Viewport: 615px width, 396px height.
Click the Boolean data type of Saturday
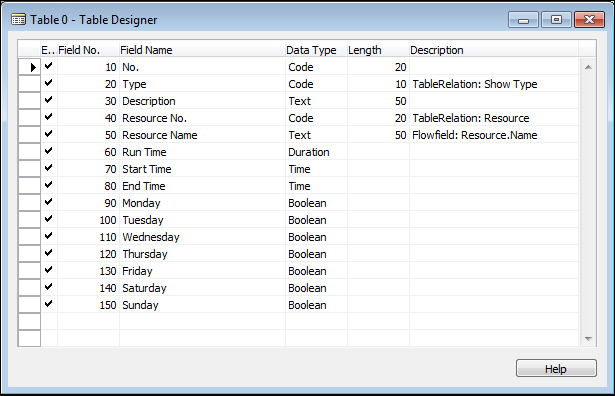pos(316,287)
